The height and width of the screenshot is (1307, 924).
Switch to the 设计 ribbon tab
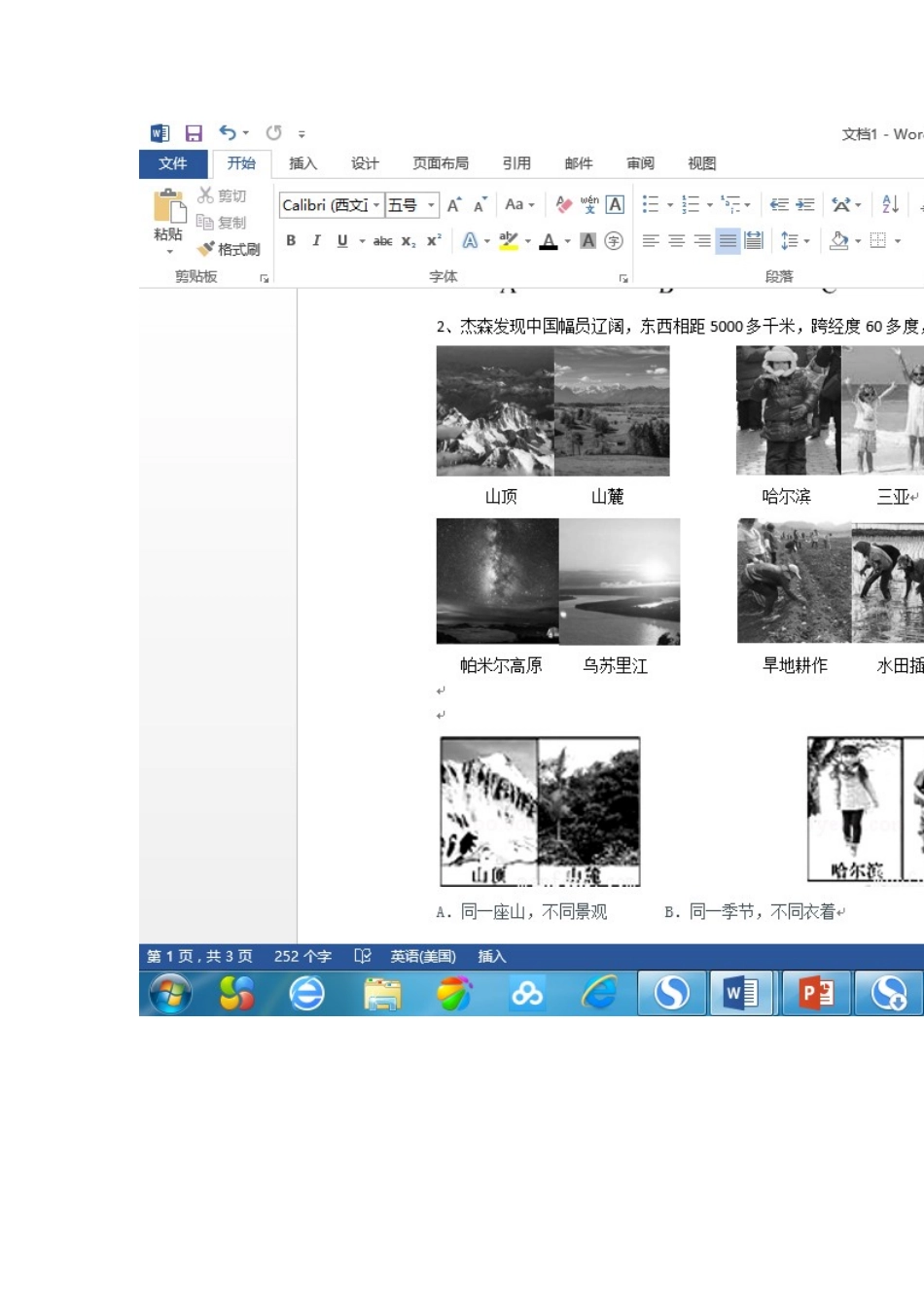click(365, 163)
